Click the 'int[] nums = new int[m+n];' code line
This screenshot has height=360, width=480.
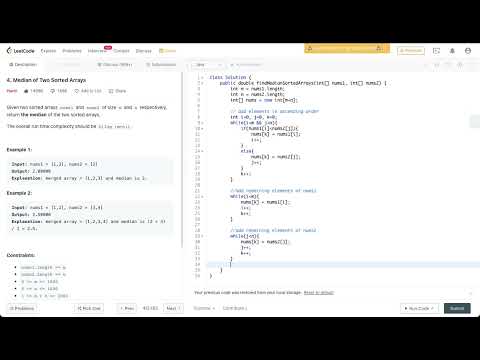coord(264,100)
